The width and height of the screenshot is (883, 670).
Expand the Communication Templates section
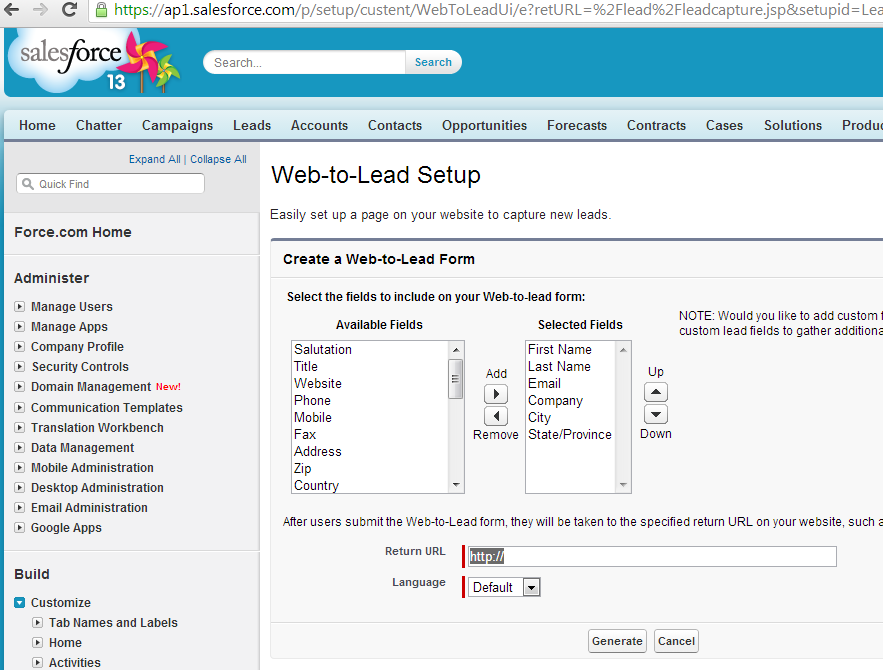click(20, 408)
